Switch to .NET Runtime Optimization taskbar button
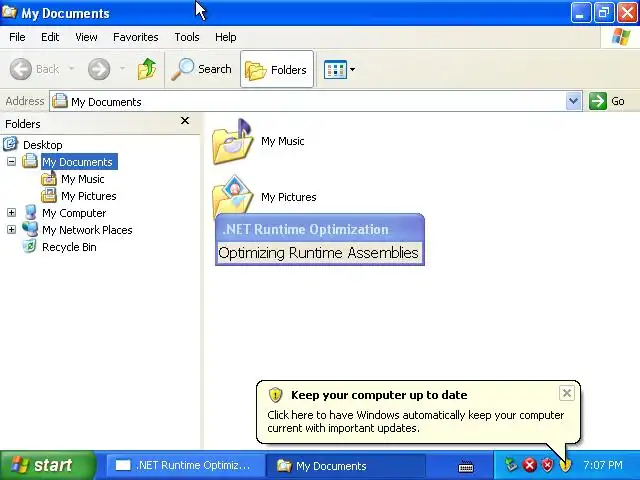Screen dimensions: 640x480 (185, 465)
